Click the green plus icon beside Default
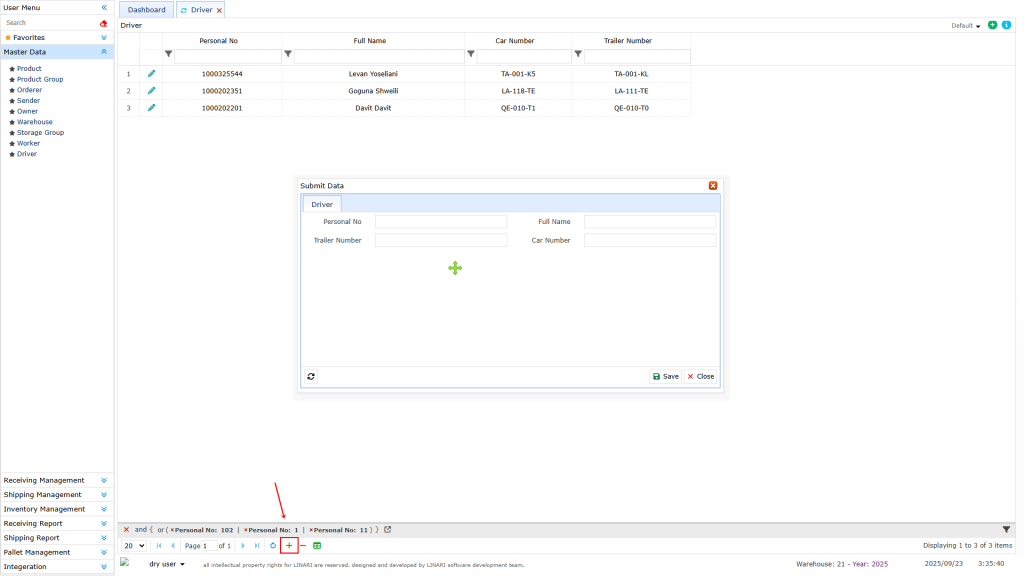Image resolution: width=1024 pixels, height=576 pixels. coord(990,24)
